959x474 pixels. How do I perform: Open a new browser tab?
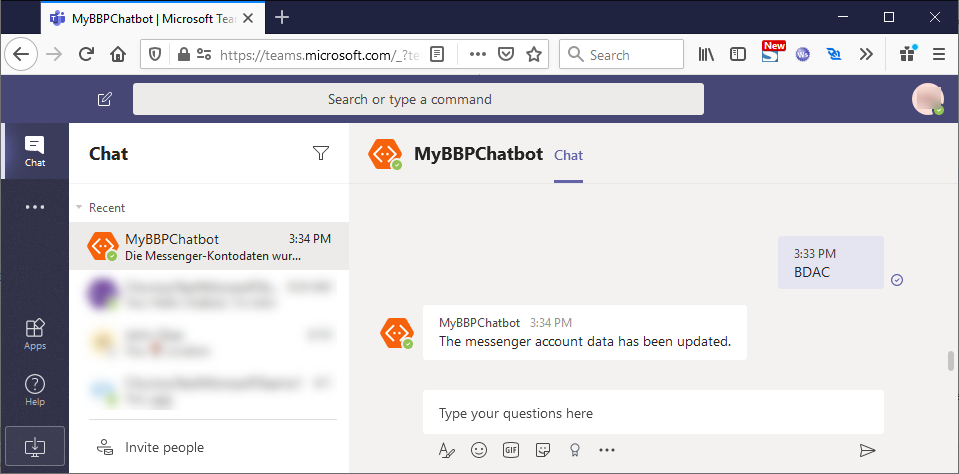point(281,17)
